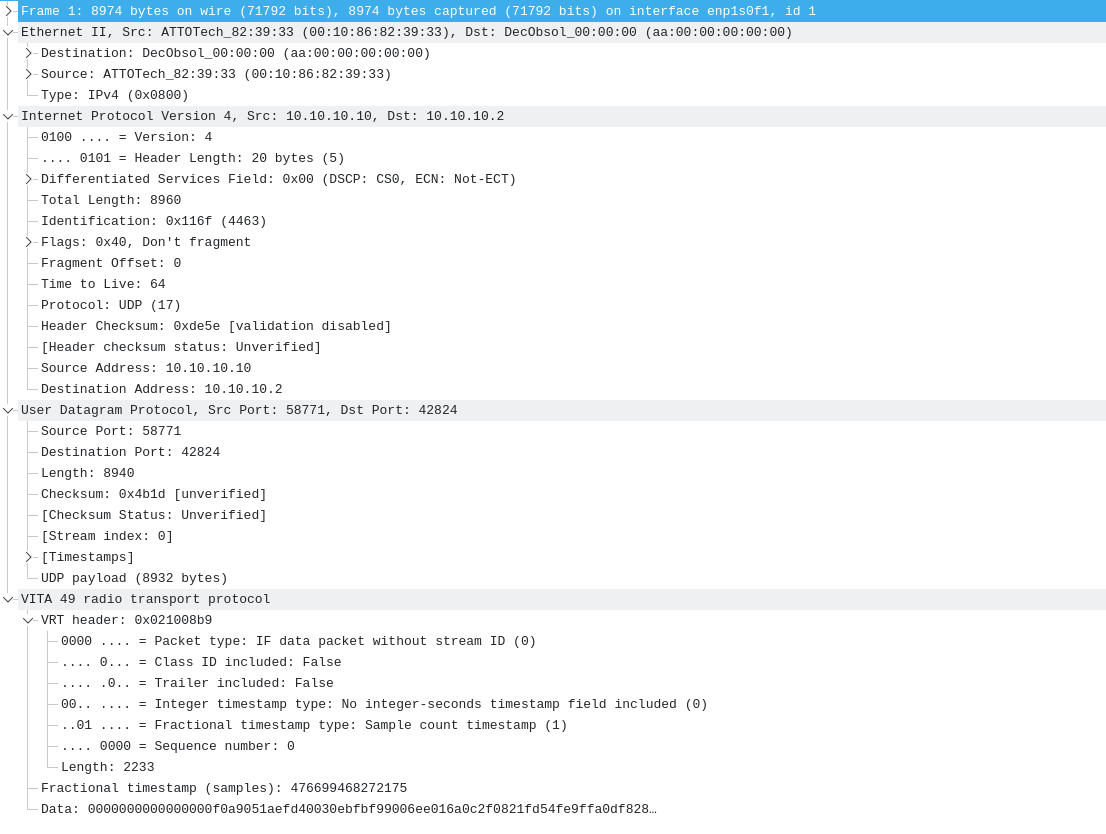Select the Header Checksum 0xde5e line

coord(215,326)
